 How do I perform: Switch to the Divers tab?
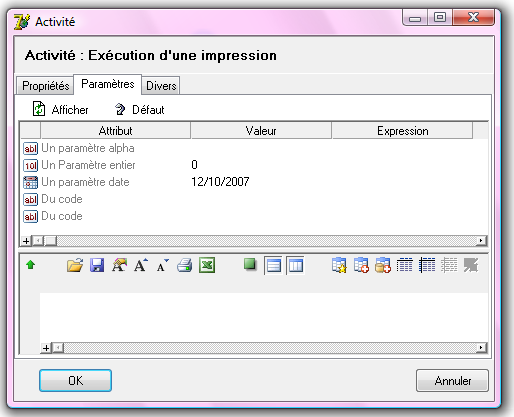(x=161, y=86)
